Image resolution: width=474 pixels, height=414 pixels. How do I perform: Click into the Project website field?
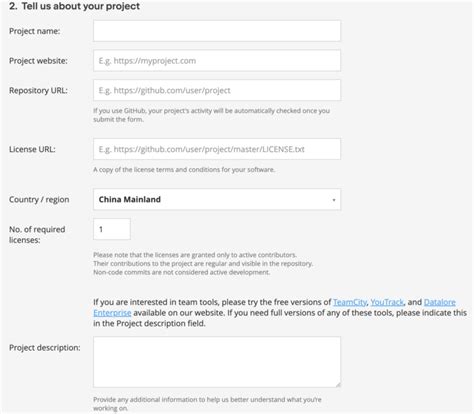pos(217,61)
